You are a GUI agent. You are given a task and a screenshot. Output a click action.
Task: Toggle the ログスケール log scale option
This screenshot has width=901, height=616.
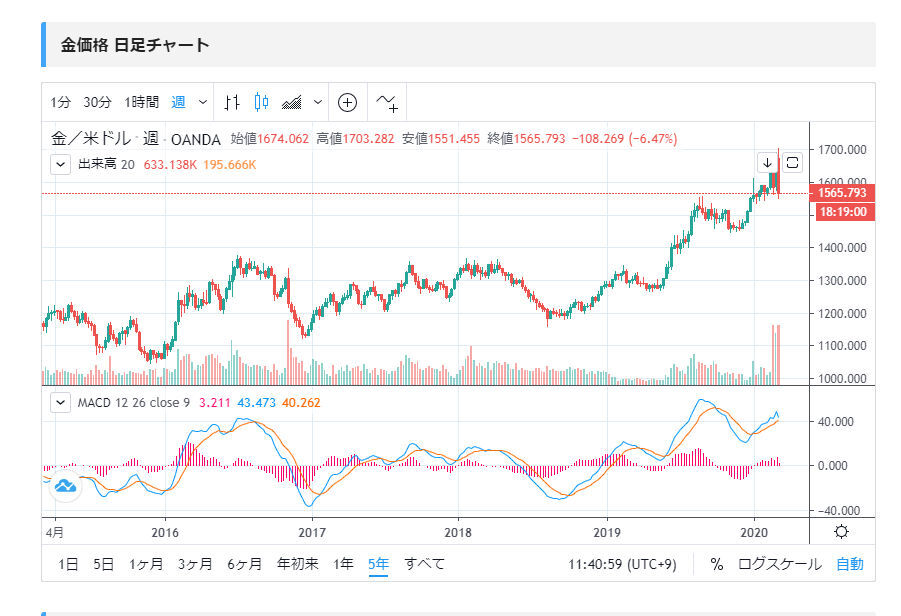click(x=779, y=564)
